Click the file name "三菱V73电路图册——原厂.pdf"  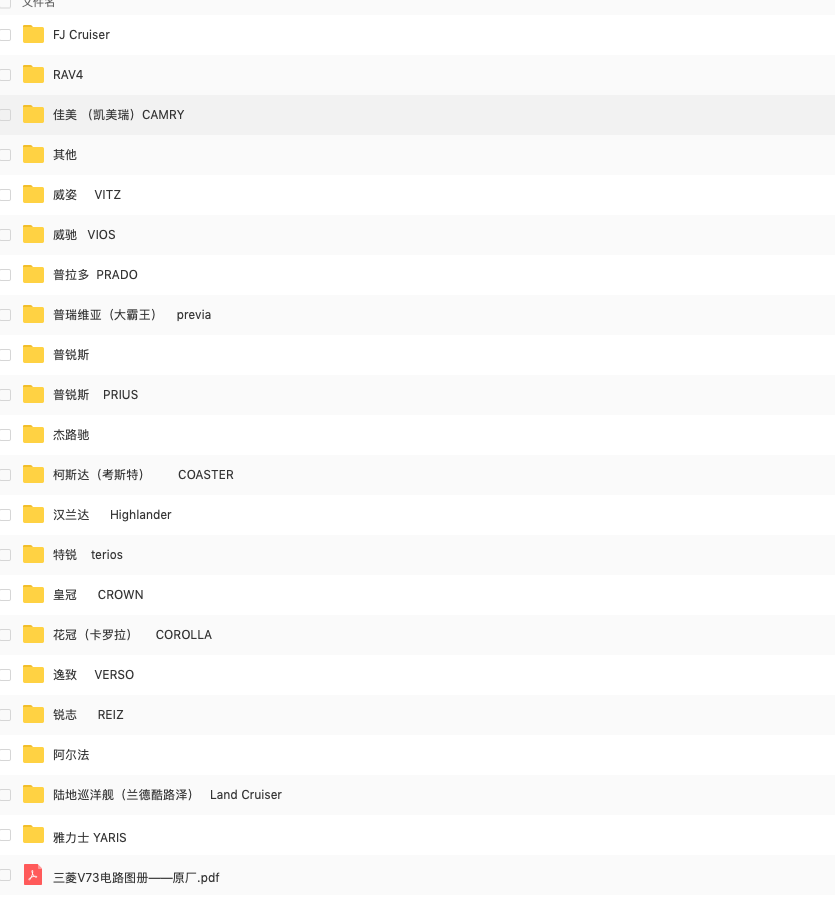(136, 878)
